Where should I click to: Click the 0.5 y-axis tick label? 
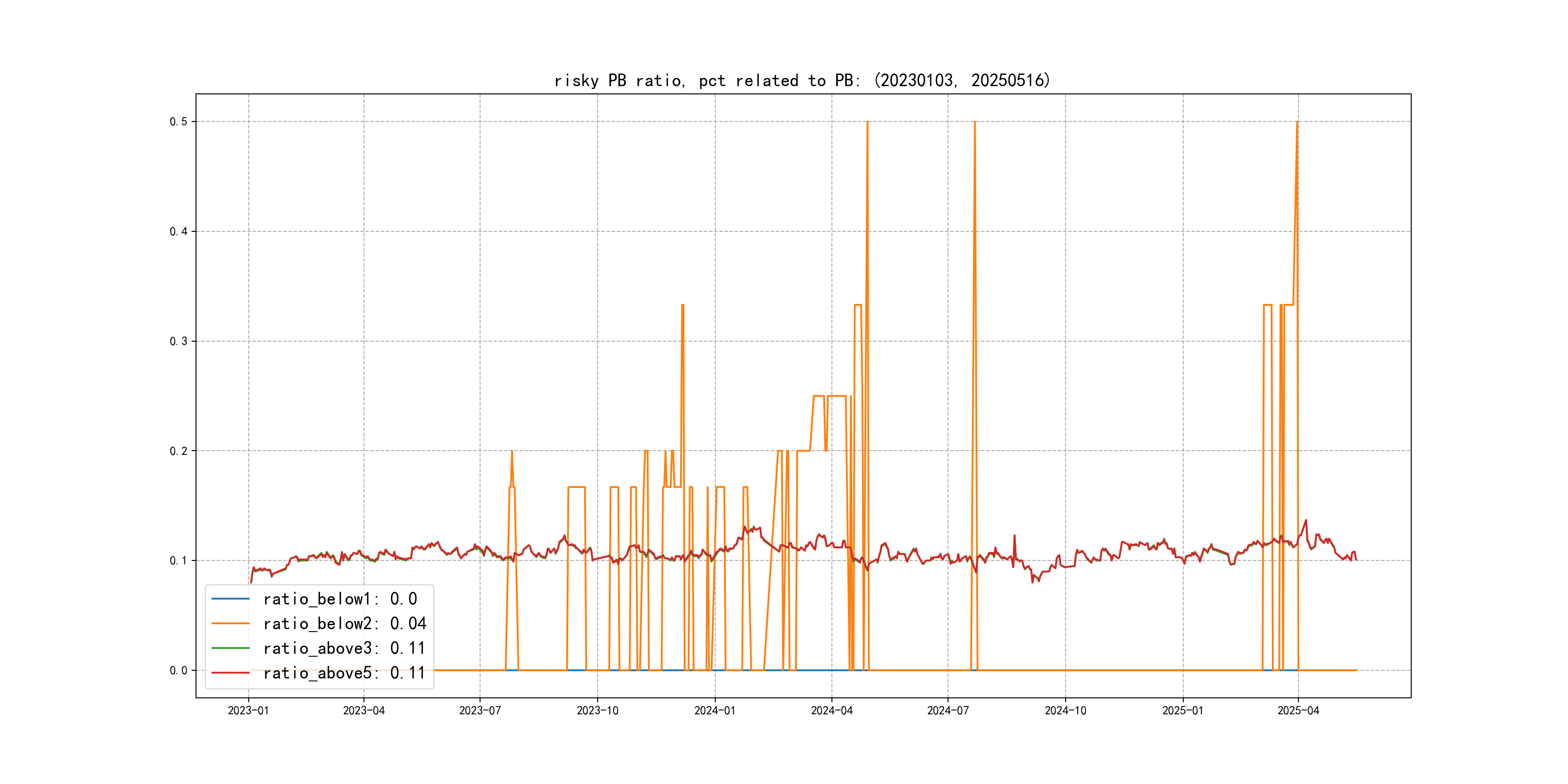(x=179, y=122)
